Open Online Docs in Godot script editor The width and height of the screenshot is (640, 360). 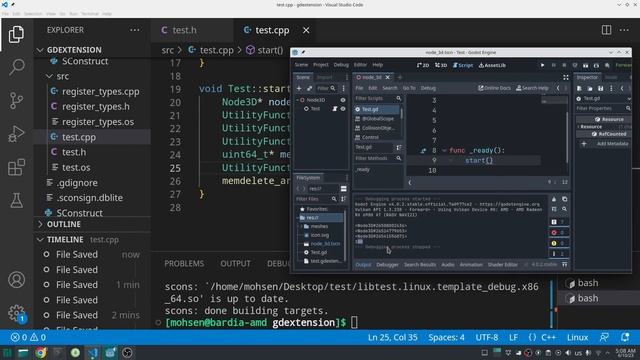tap(494, 88)
